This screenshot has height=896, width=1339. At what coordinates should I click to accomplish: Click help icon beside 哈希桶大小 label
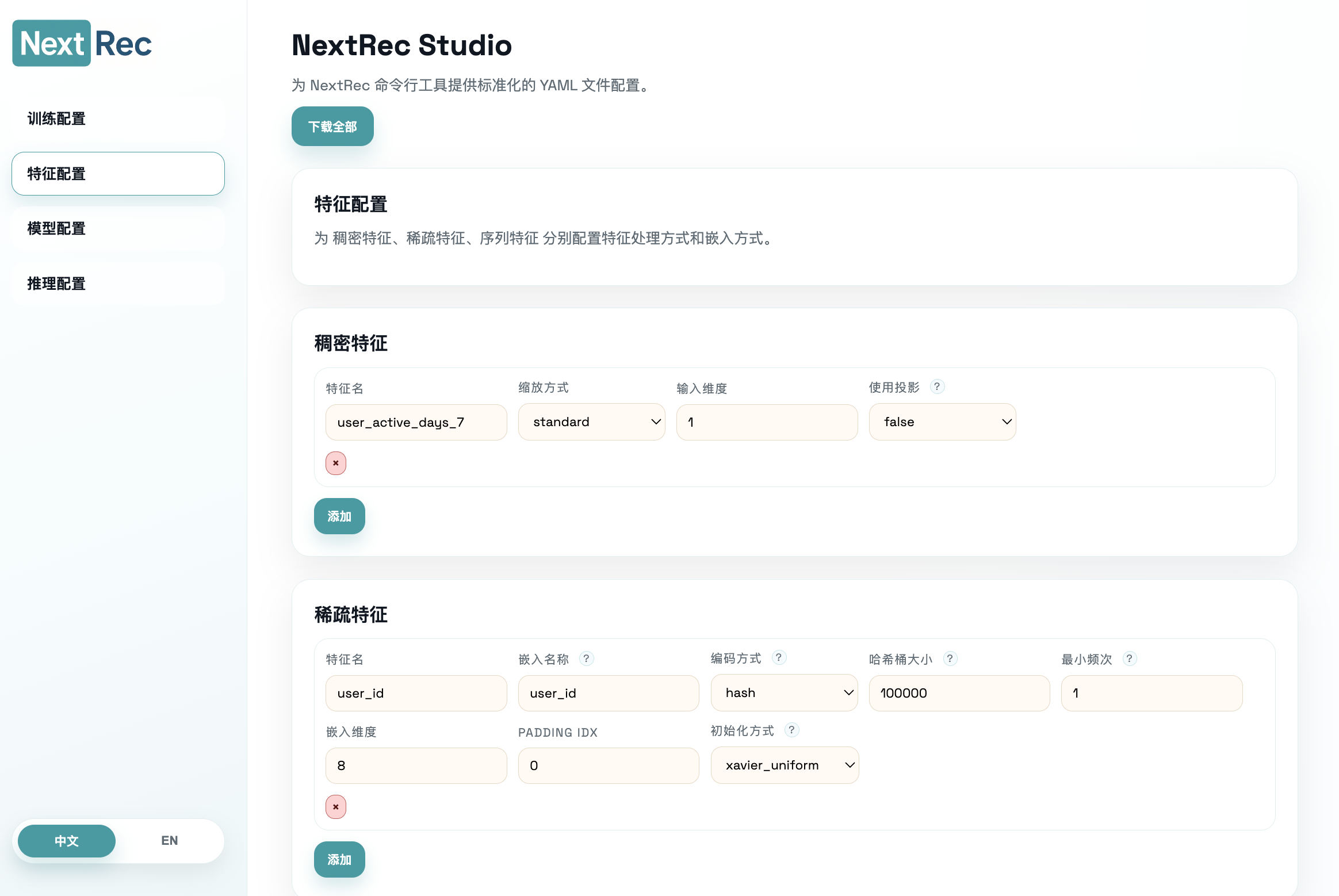[950, 658]
